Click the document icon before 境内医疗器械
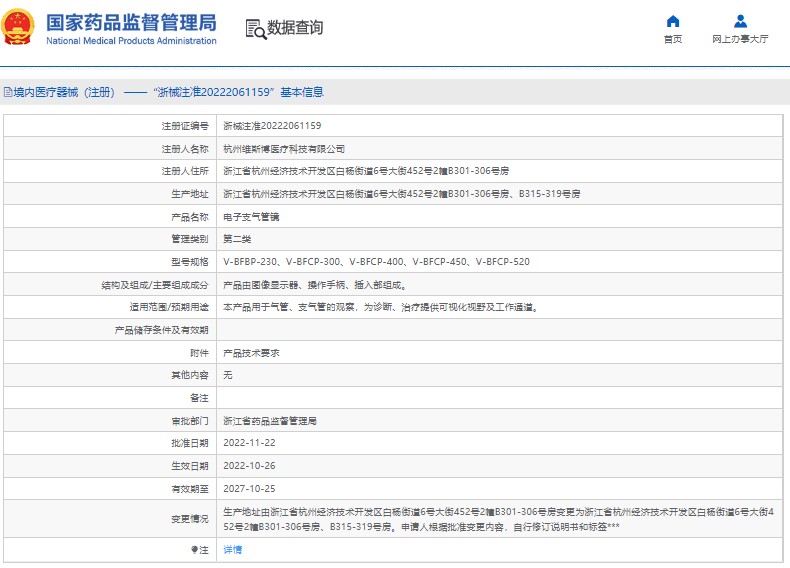 7,92
